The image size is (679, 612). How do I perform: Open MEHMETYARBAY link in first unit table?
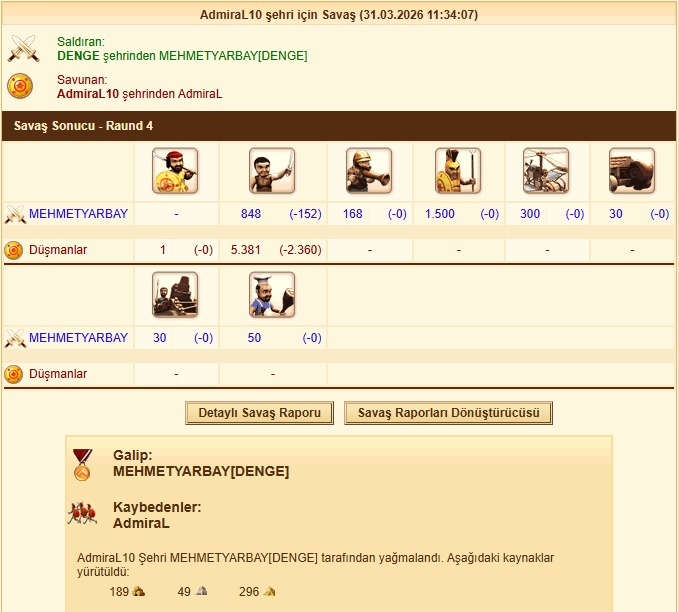coord(78,214)
